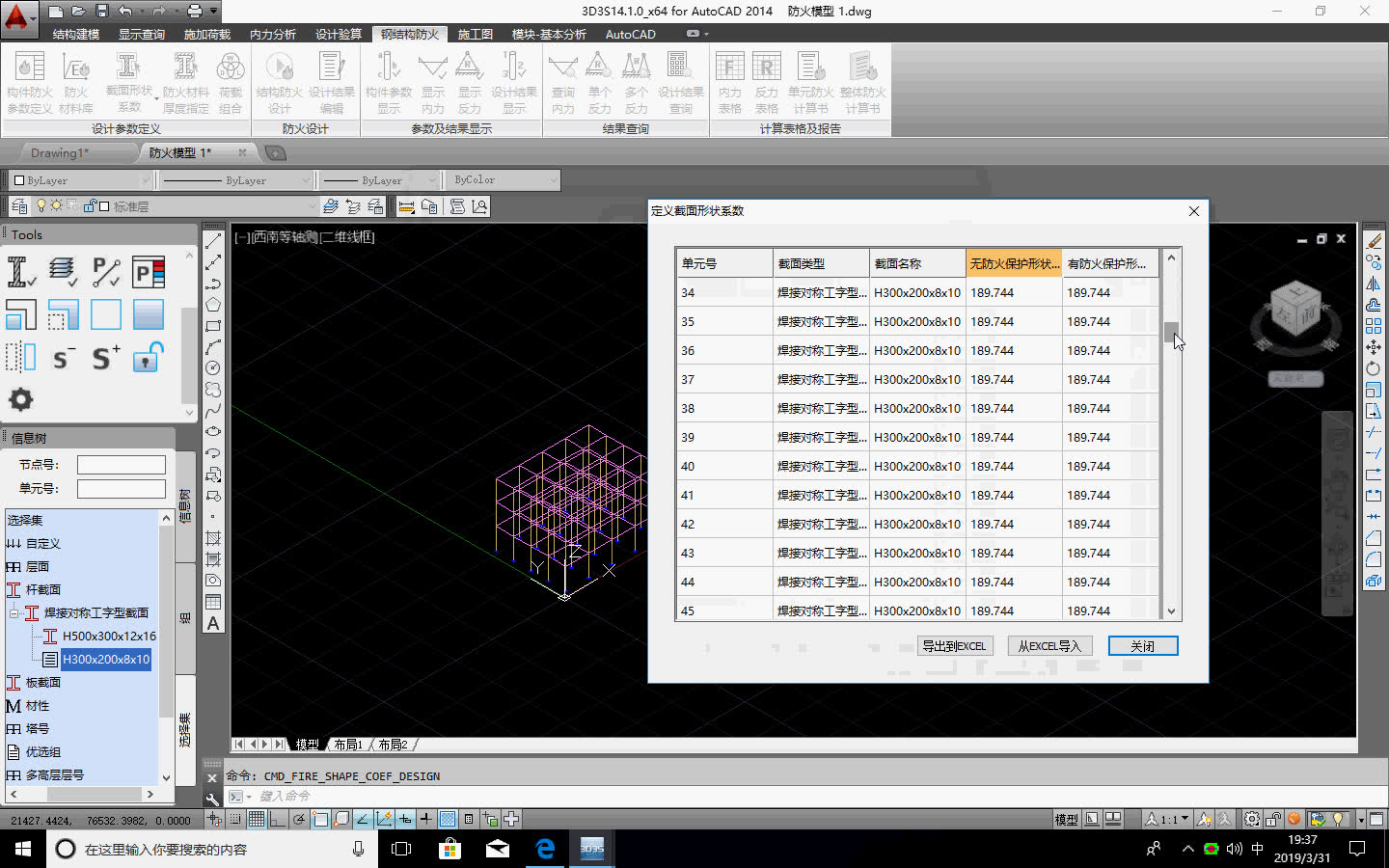Toggle lineweight display in status bar
Screen dimensions: 1389x868
(x=426, y=820)
